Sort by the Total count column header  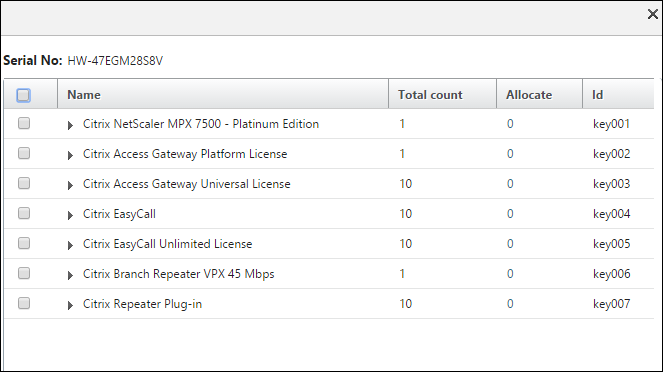[442, 94]
